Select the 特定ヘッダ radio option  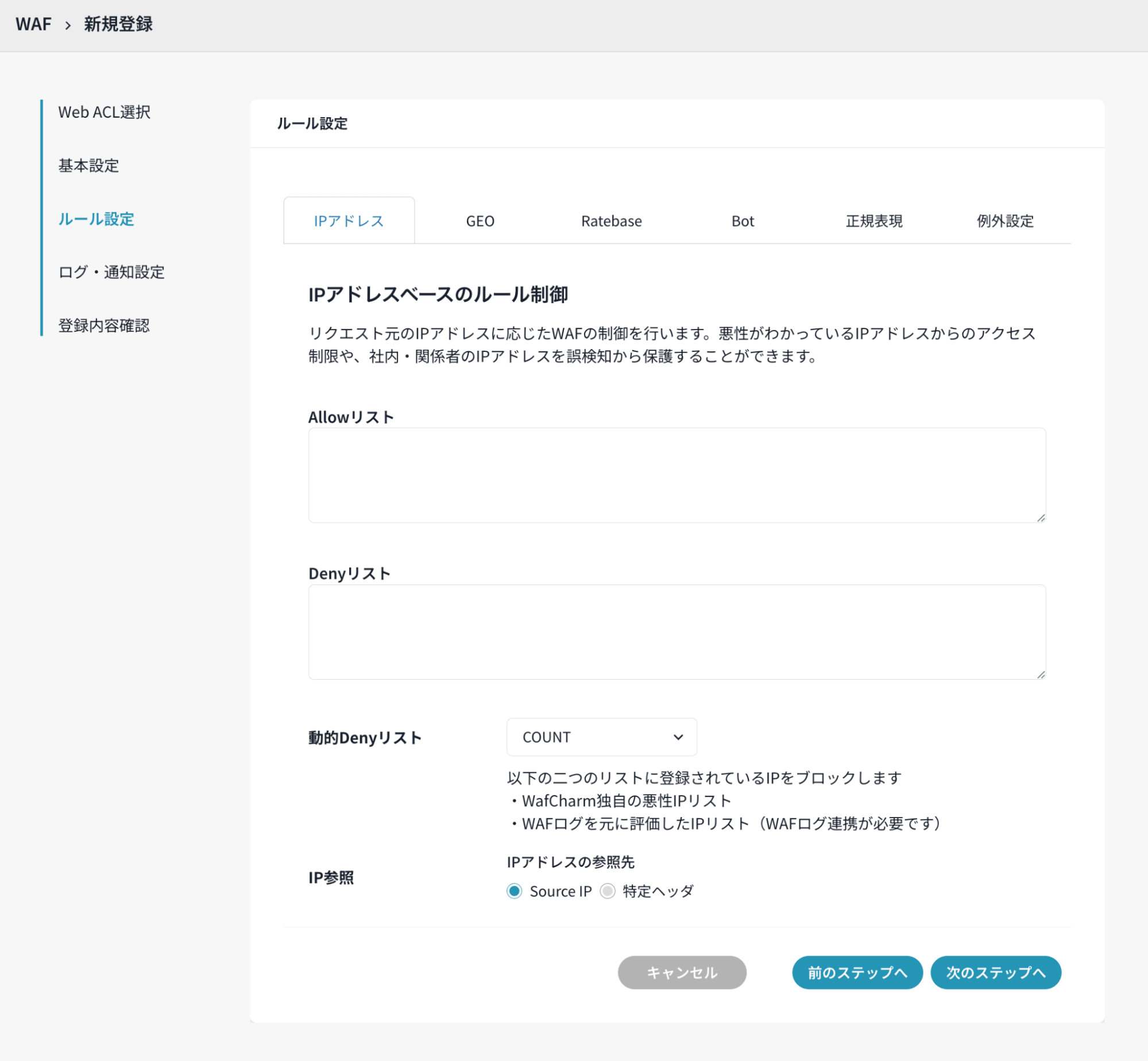[x=608, y=891]
